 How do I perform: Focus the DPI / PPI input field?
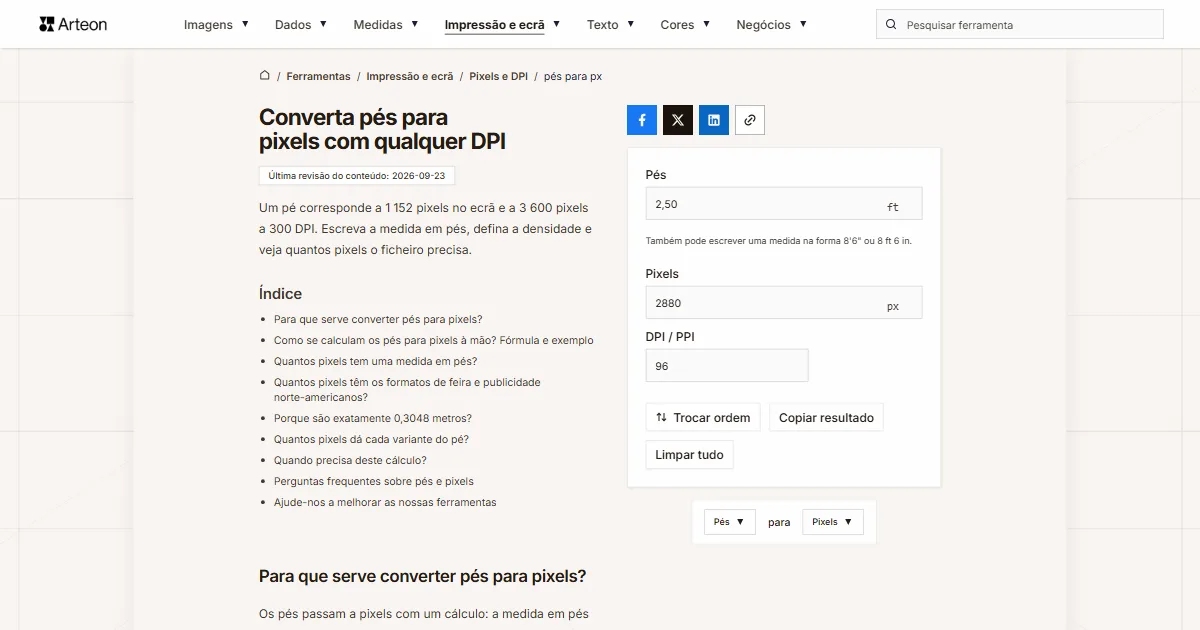(x=727, y=366)
